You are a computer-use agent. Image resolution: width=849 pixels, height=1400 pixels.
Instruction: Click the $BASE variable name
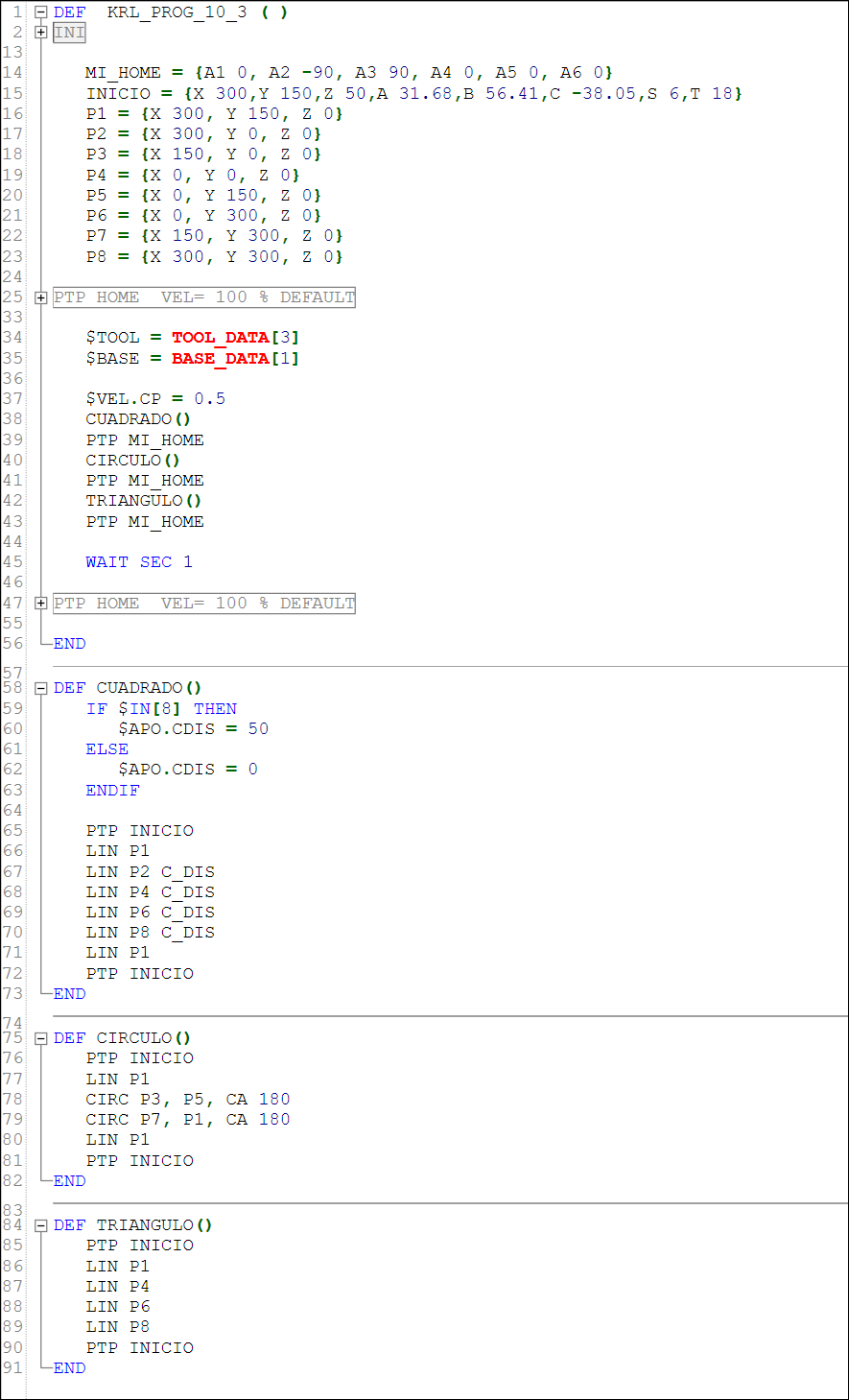pos(112,359)
